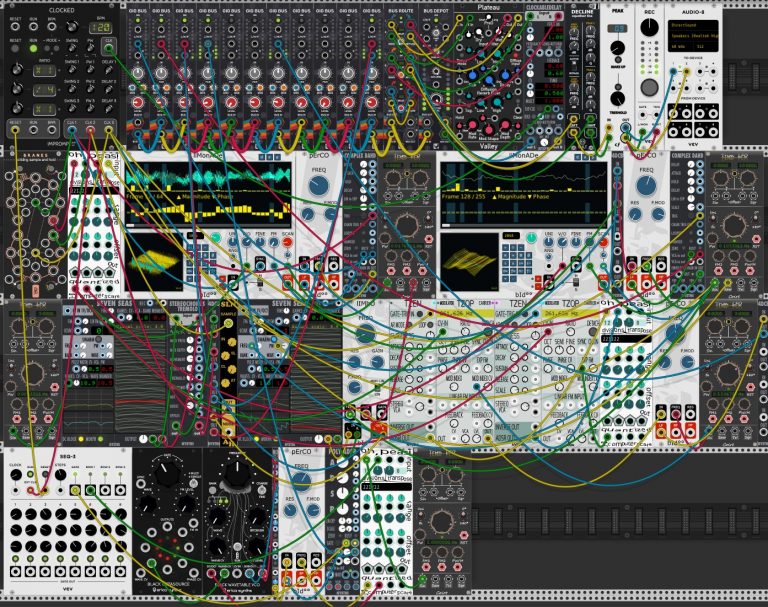Viewport: 768px width, 607px height.
Task: Click the /4 ratio display on Clocked
Action: click(x=44, y=90)
